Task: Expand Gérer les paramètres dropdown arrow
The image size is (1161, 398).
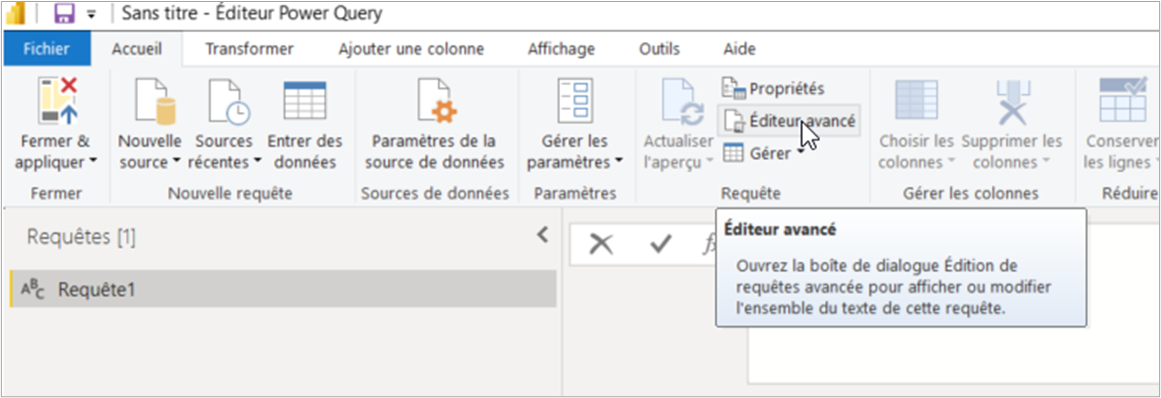Action: point(618,161)
